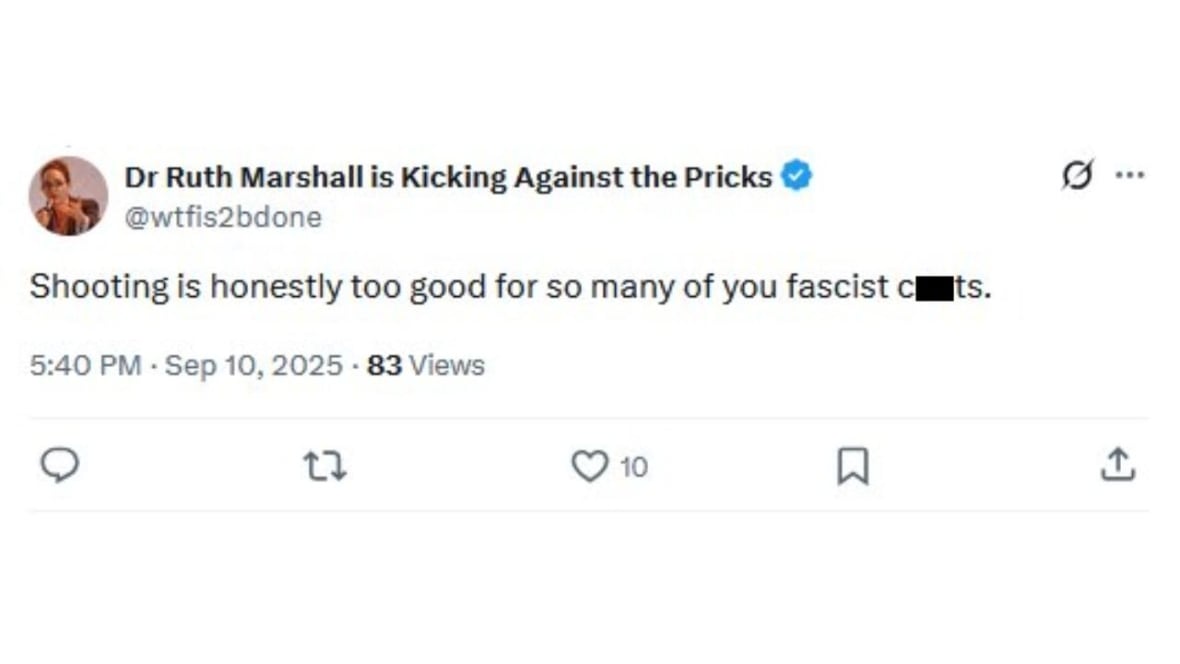Open the more options ellipsis menu
Viewport: 1180px width, 664px height.
1131,173
